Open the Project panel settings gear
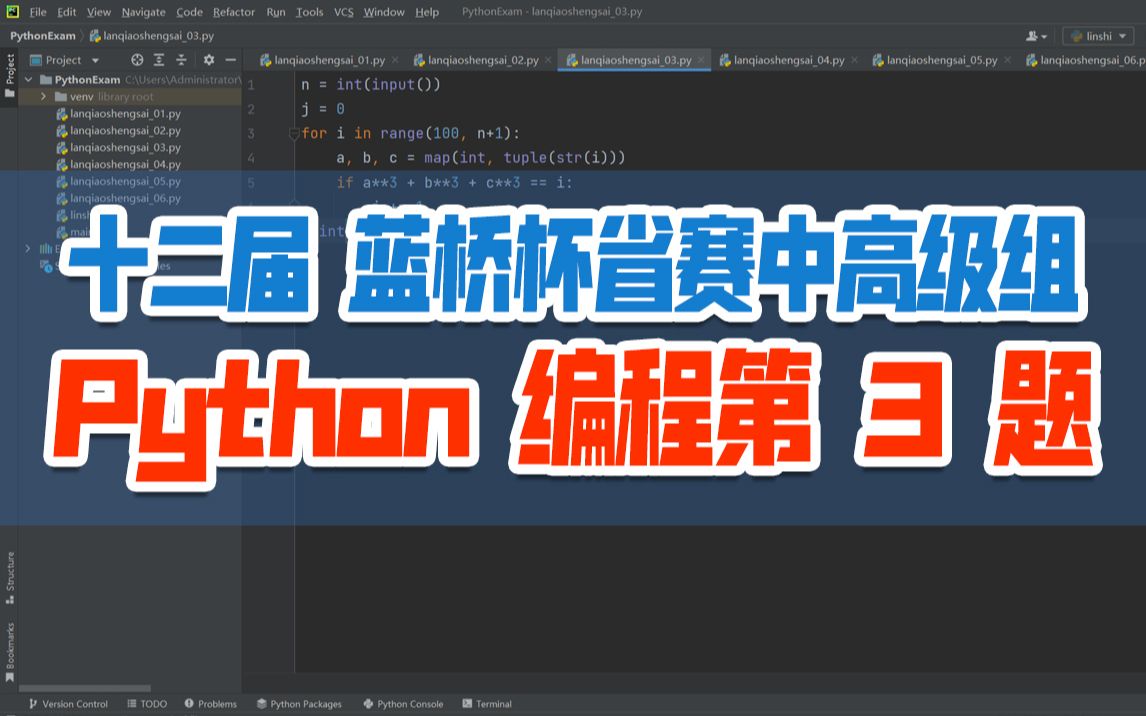The image size is (1146, 716). coord(208,60)
